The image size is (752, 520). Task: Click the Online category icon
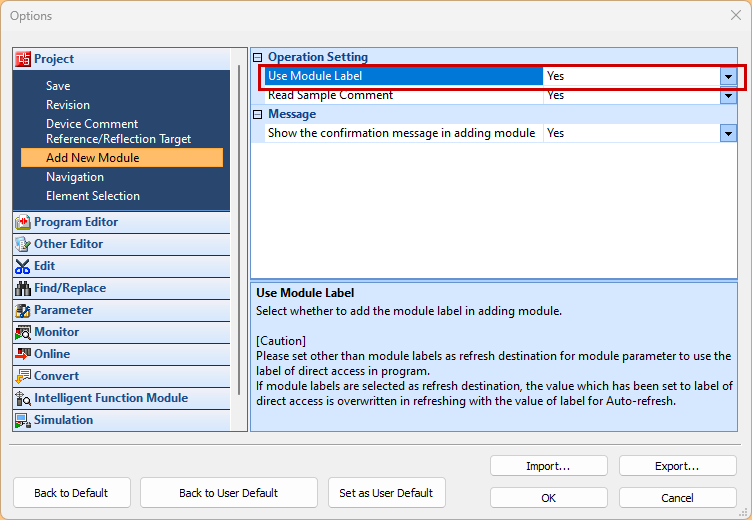click(x=23, y=354)
